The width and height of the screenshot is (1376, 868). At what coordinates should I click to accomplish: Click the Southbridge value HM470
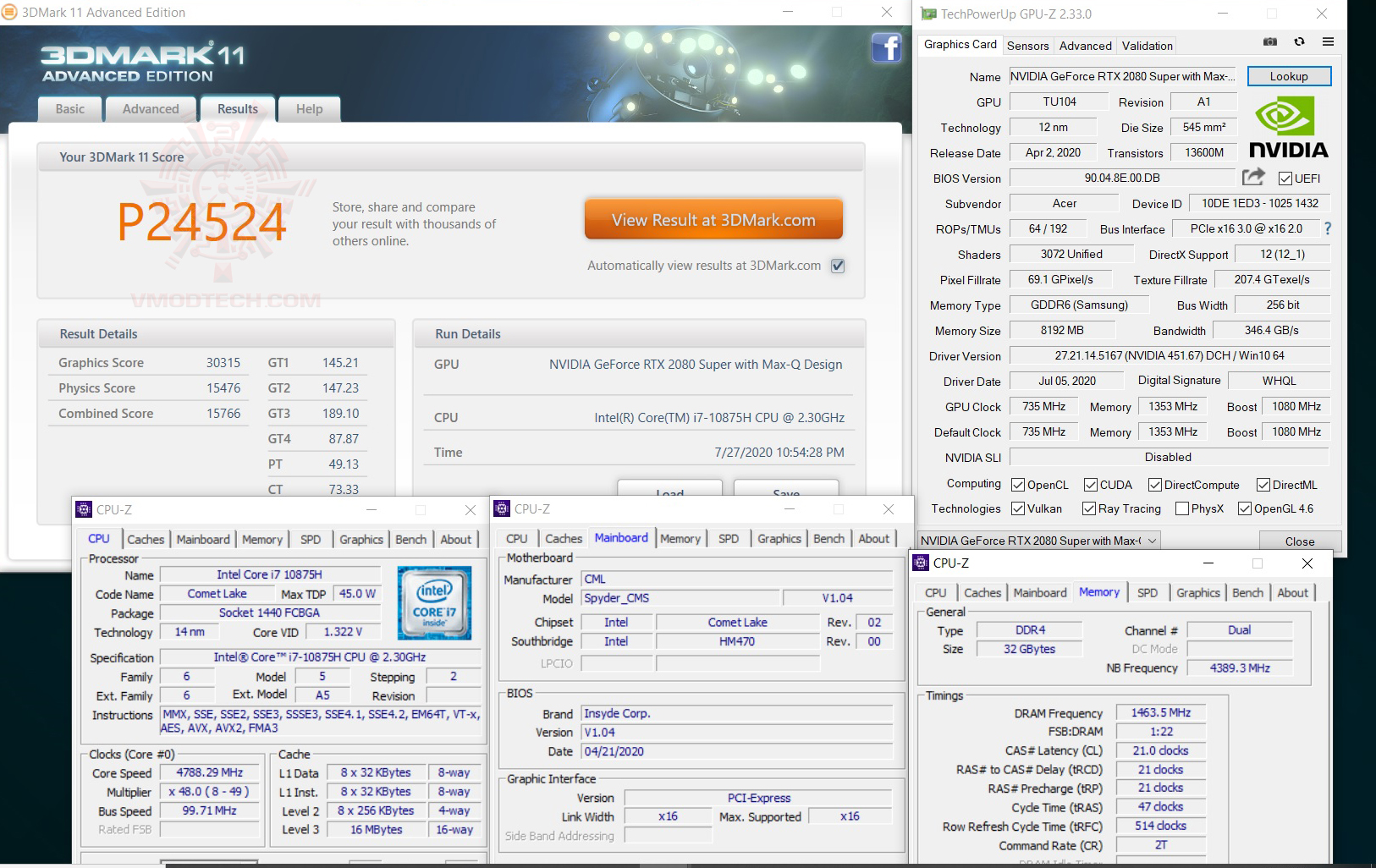tap(737, 641)
